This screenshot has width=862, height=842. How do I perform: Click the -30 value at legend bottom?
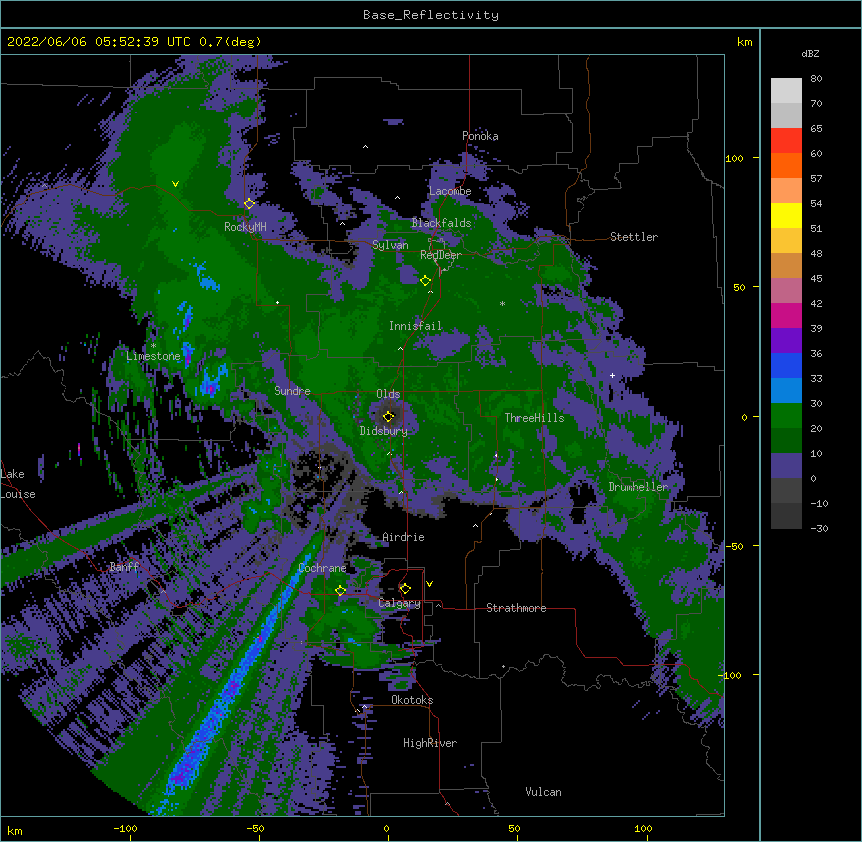(819, 528)
